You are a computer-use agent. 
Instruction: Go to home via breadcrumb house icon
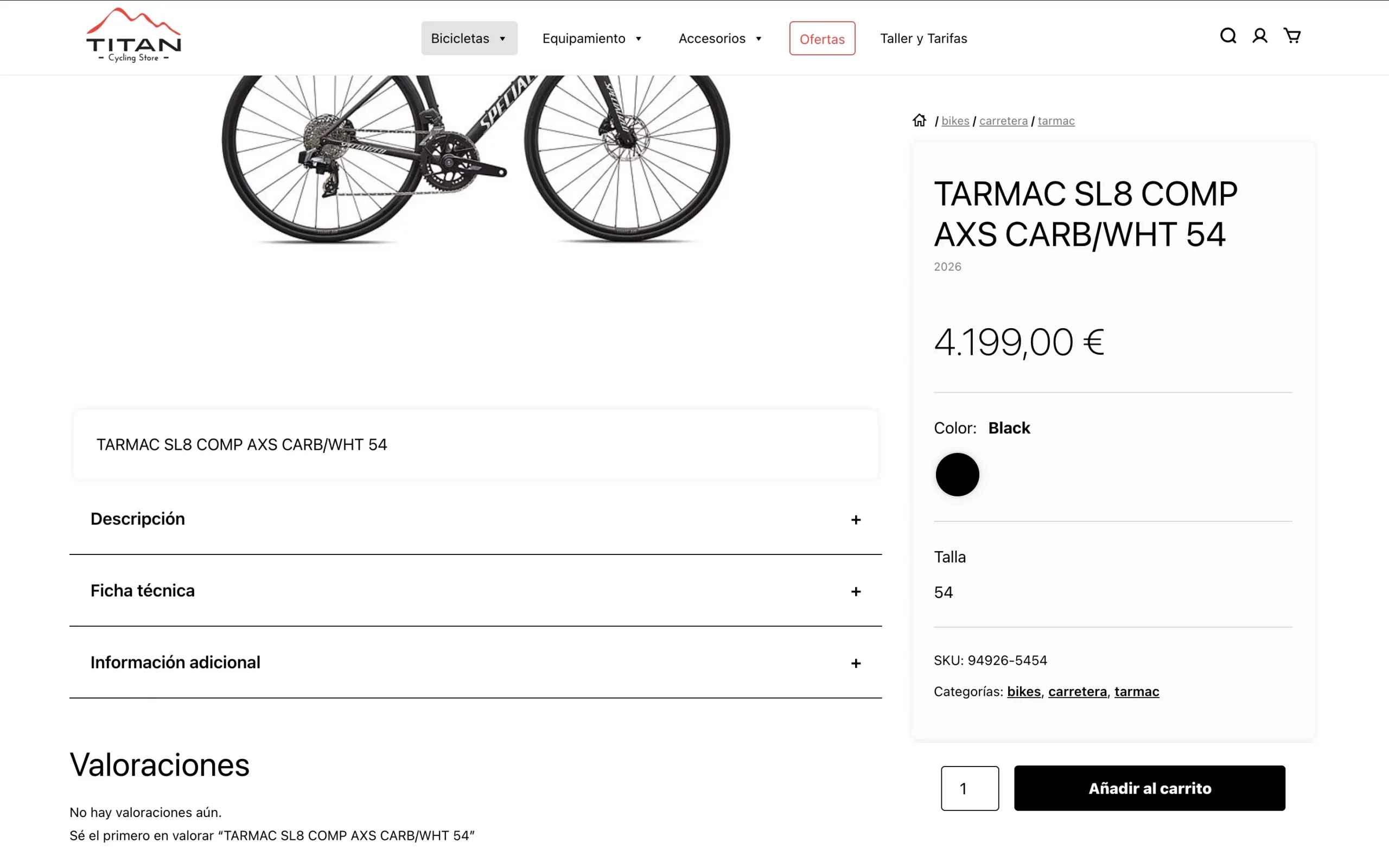[920, 120]
